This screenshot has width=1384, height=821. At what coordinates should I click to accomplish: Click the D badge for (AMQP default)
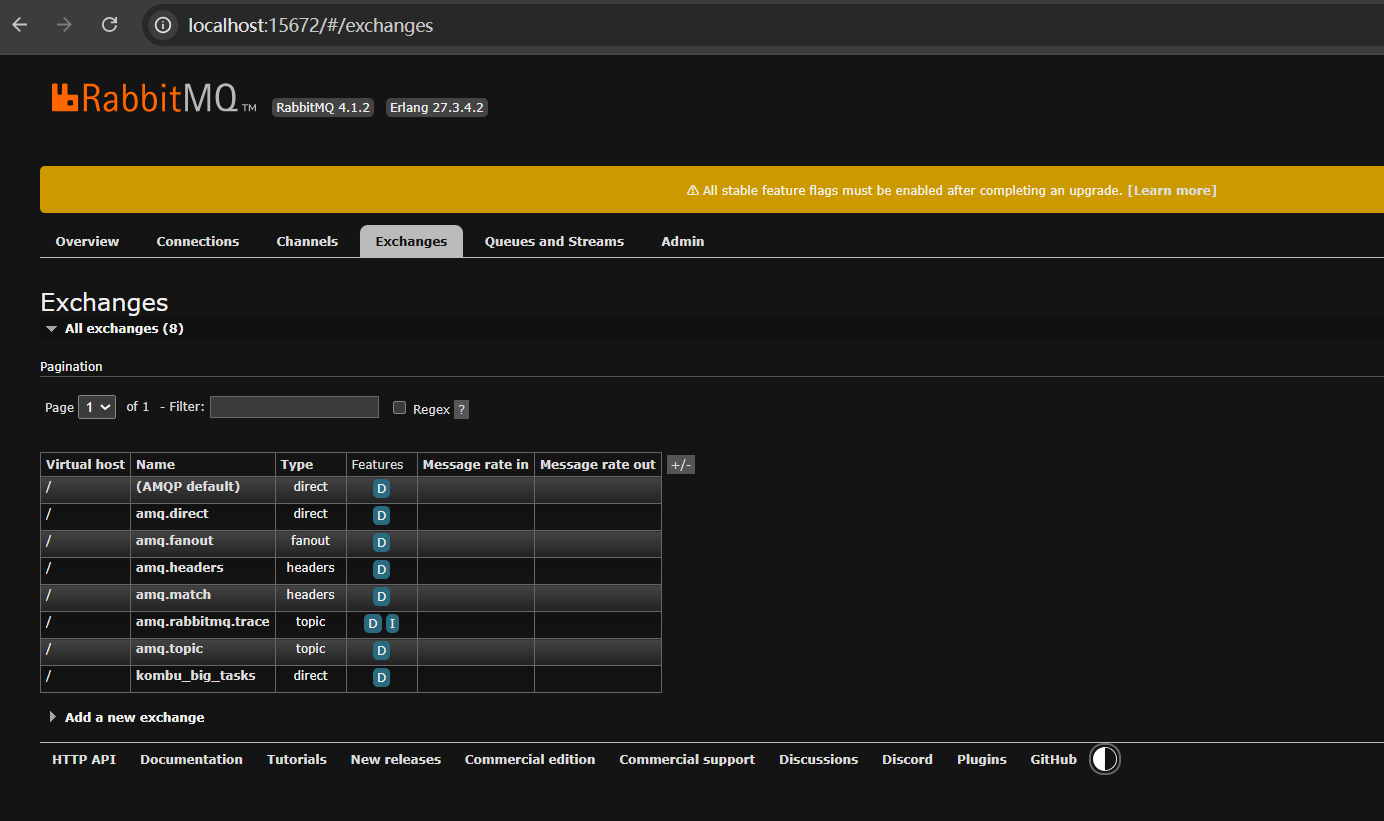tap(381, 489)
